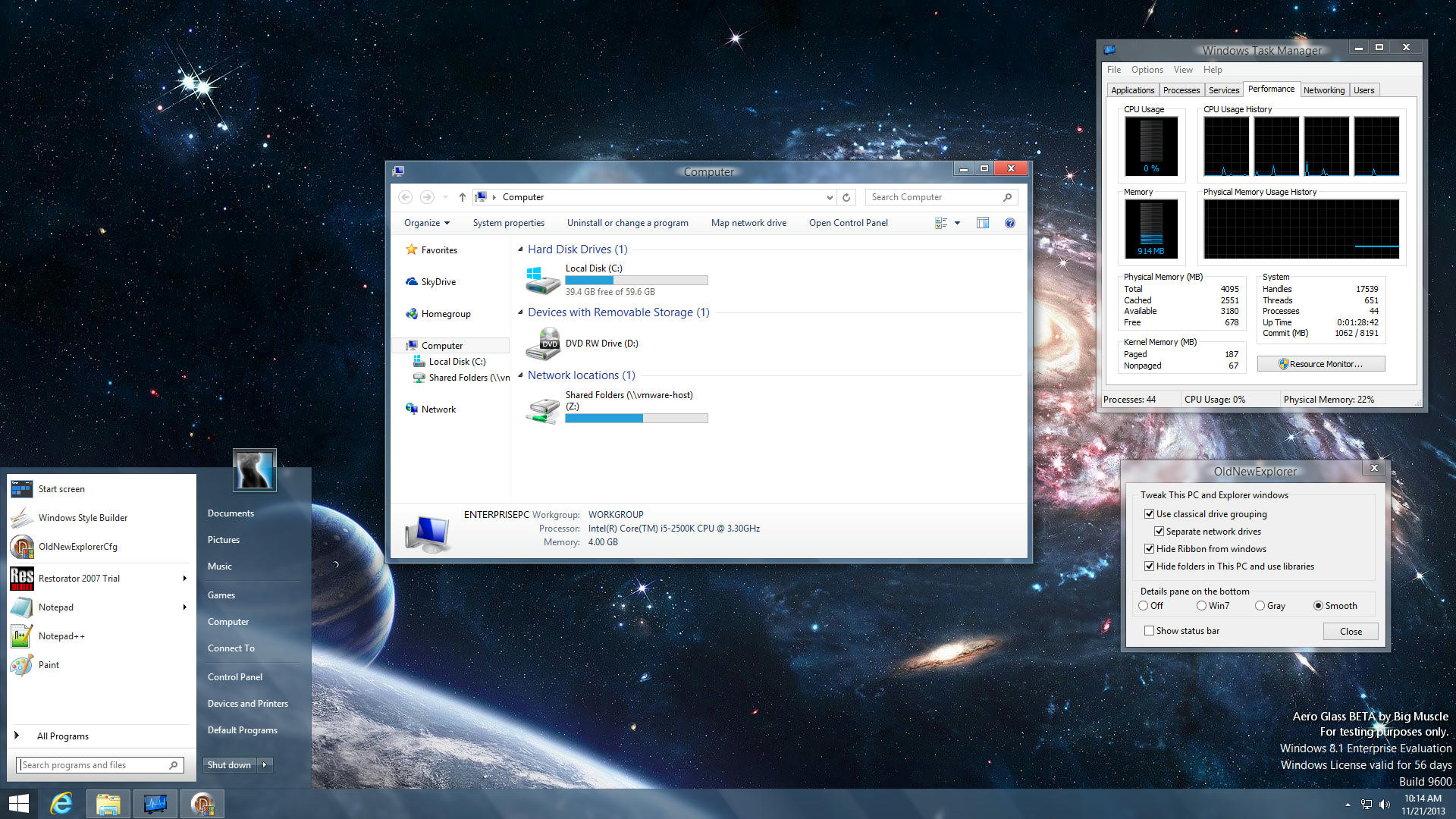Click the Search programs and files box
Viewport: 1456px width, 819px height.
tap(93, 765)
